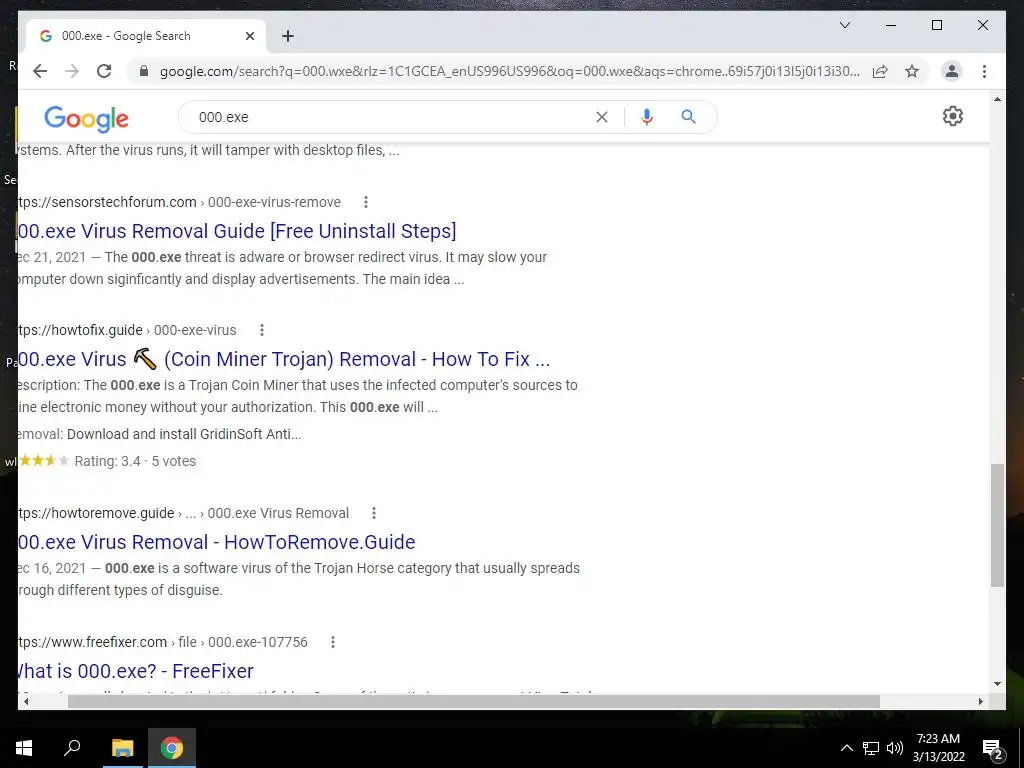This screenshot has width=1024, height=768.
Task: Go back to the previous page
Action: coord(40,71)
